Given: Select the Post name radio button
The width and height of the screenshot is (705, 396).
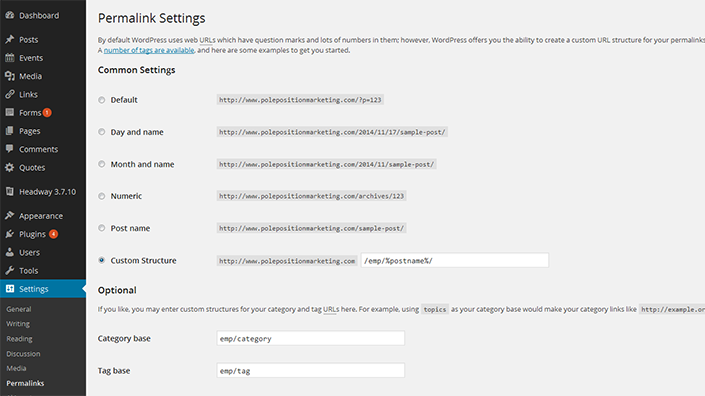Looking at the screenshot, I should pyautogui.click(x=102, y=228).
